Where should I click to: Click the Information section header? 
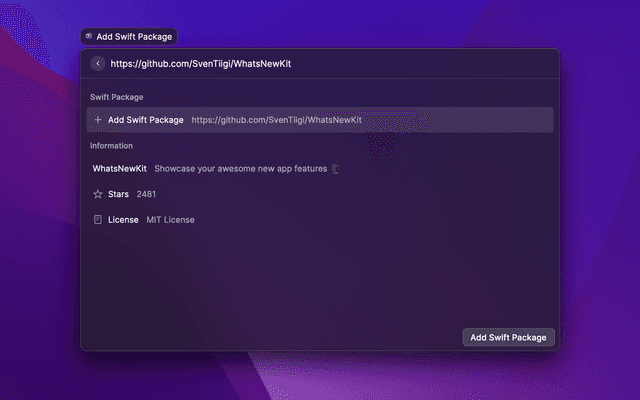pos(111,145)
